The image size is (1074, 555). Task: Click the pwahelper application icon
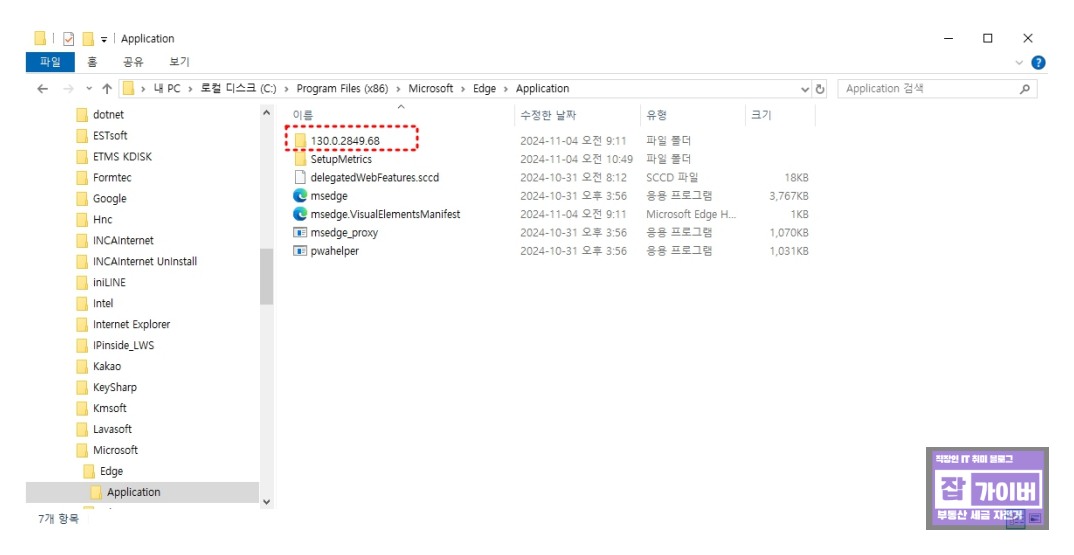(x=300, y=251)
